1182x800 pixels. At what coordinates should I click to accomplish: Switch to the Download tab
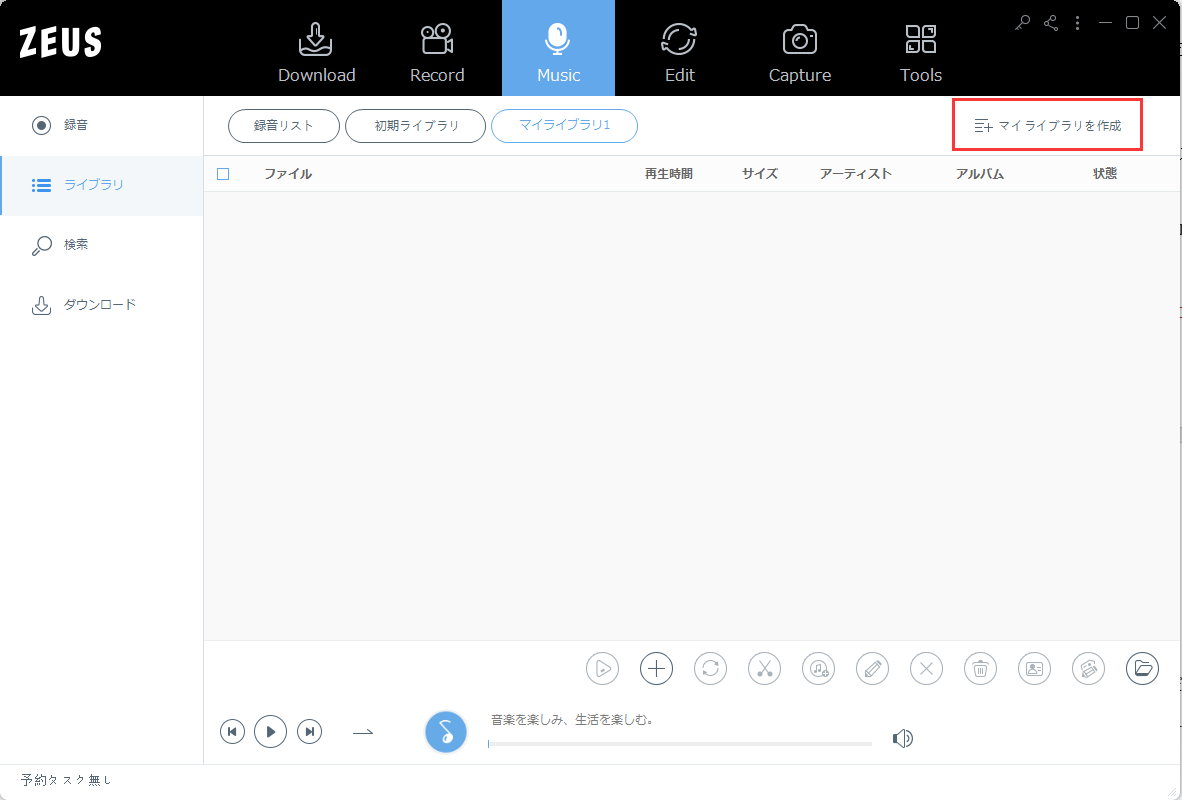pyautogui.click(x=316, y=48)
